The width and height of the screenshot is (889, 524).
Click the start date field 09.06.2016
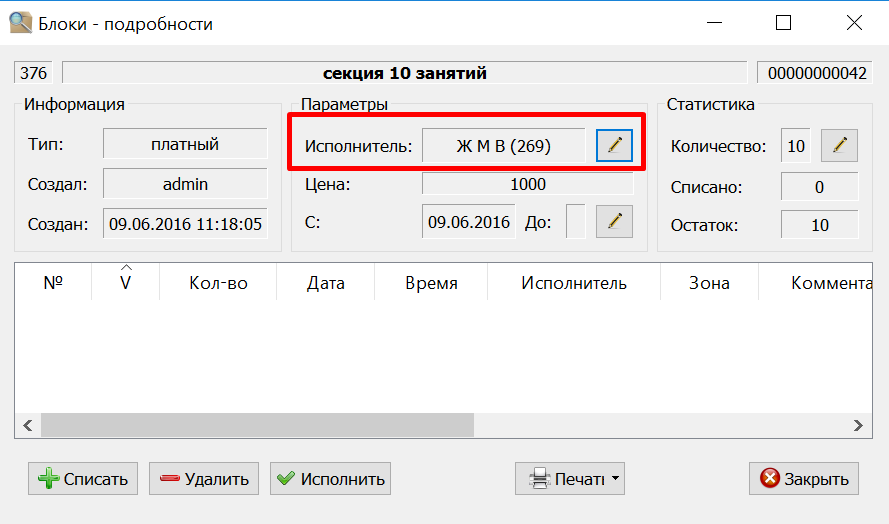click(468, 222)
